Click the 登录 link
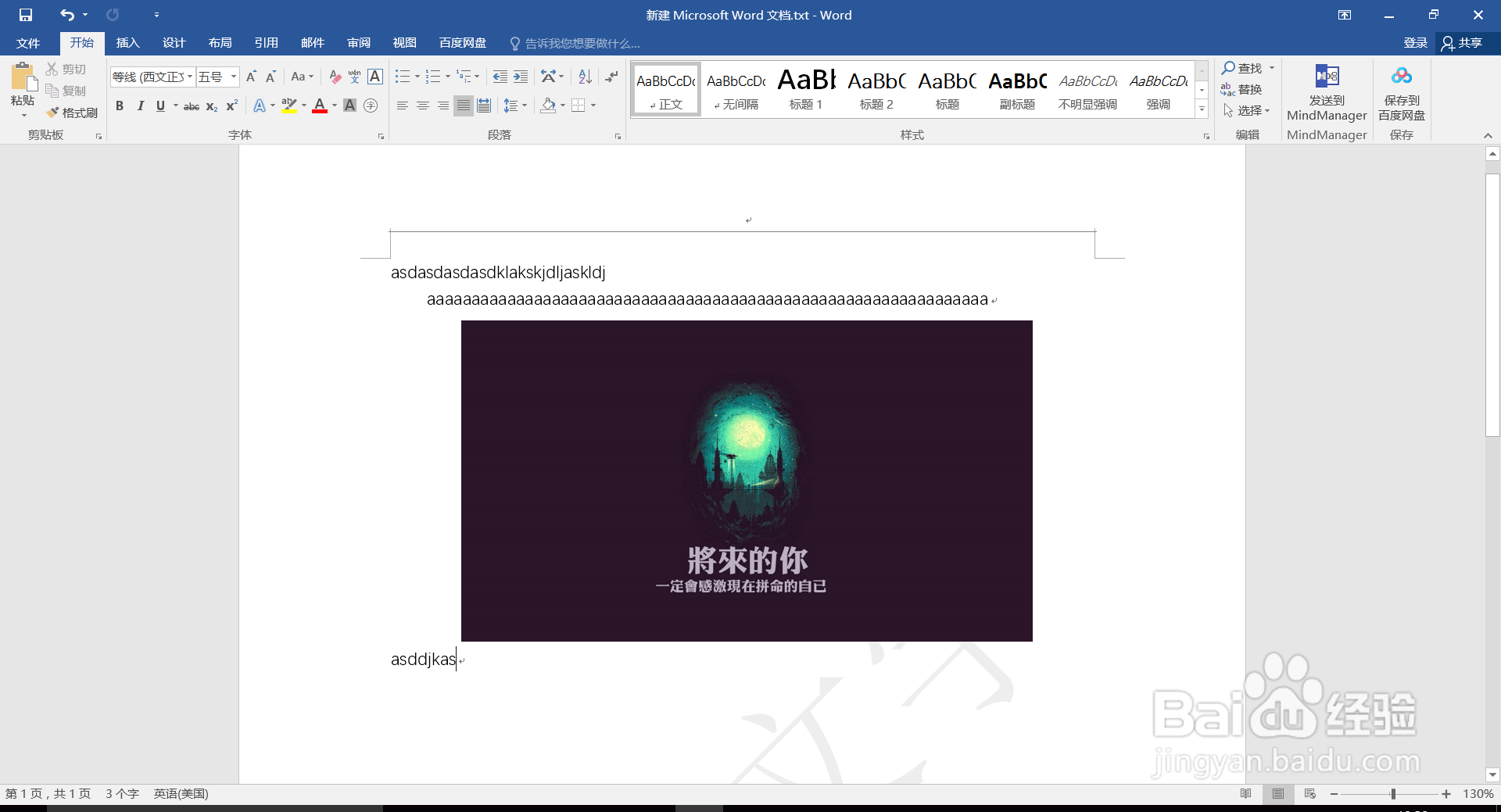The width and height of the screenshot is (1501, 812). pyautogui.click(x=1414, y=43)
